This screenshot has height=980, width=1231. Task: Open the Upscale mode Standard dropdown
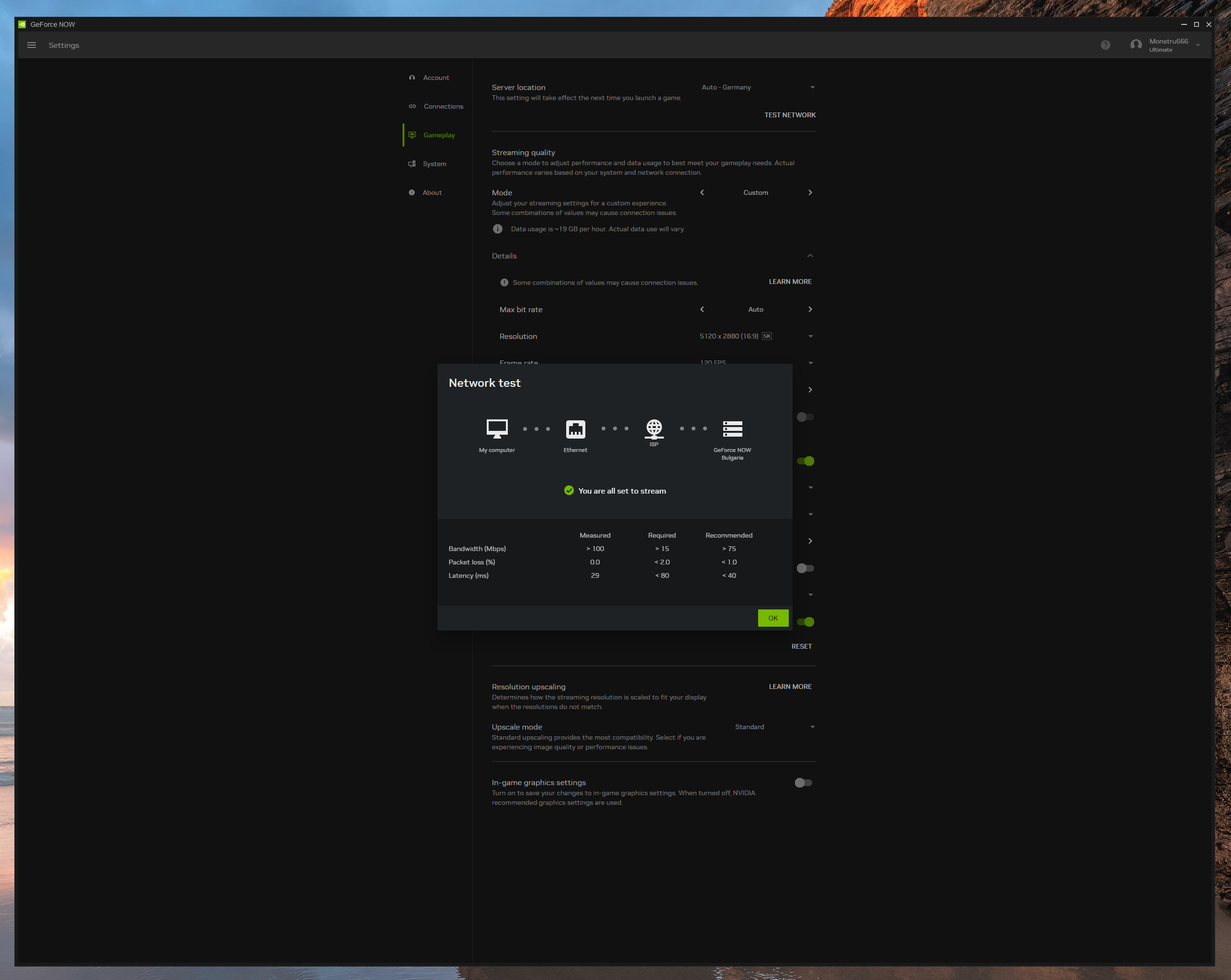[x=774, y=727]
